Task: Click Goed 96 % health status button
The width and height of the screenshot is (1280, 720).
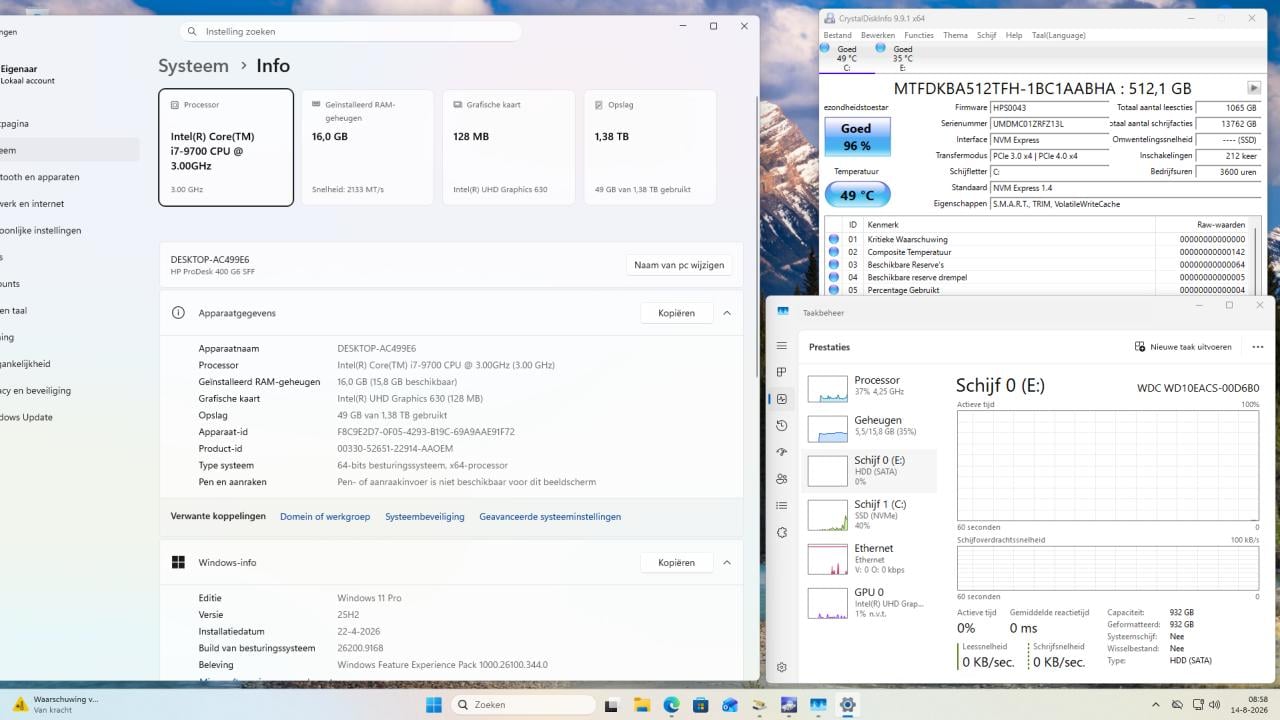Action: click(x=856, y=137)
